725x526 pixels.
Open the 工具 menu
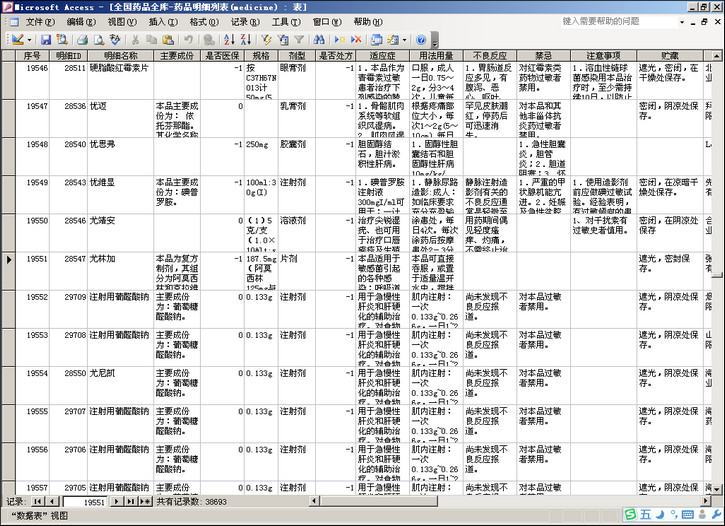tap(286, 22)
